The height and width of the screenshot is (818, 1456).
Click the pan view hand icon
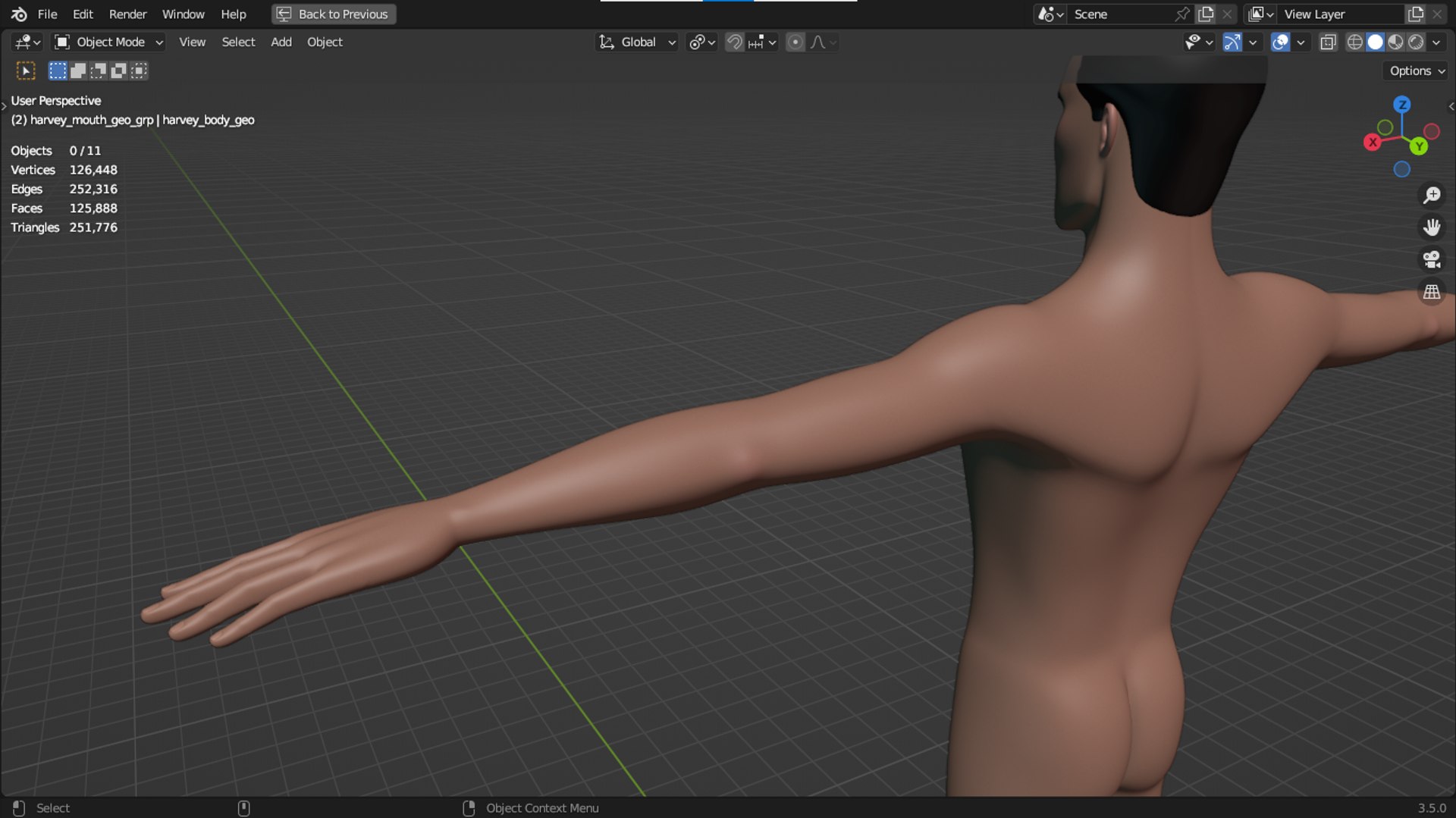(x=1431, y=227)
